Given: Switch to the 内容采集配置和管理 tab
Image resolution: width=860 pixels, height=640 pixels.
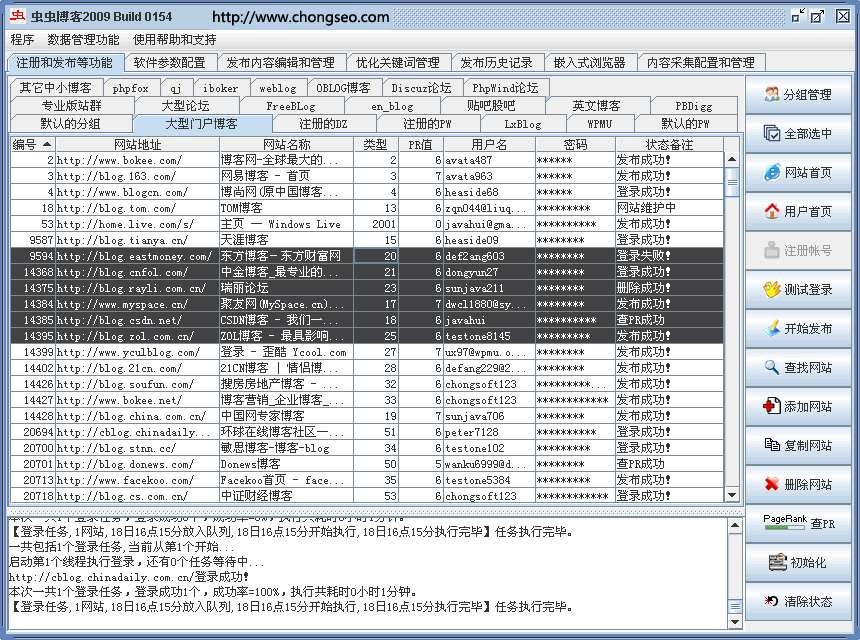Looking at the screenshot, I should click(x=701, y=63).
